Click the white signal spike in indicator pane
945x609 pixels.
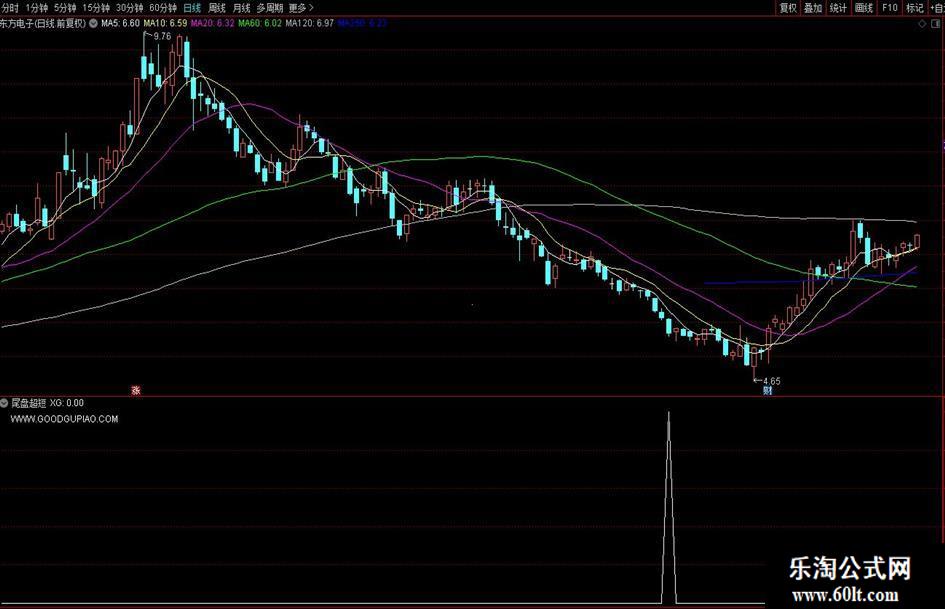click(x=668, y=508)
